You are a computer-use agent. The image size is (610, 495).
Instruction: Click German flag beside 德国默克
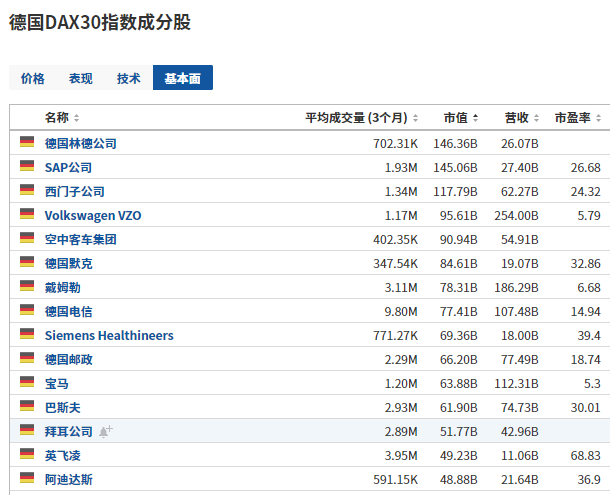(27, 262)
